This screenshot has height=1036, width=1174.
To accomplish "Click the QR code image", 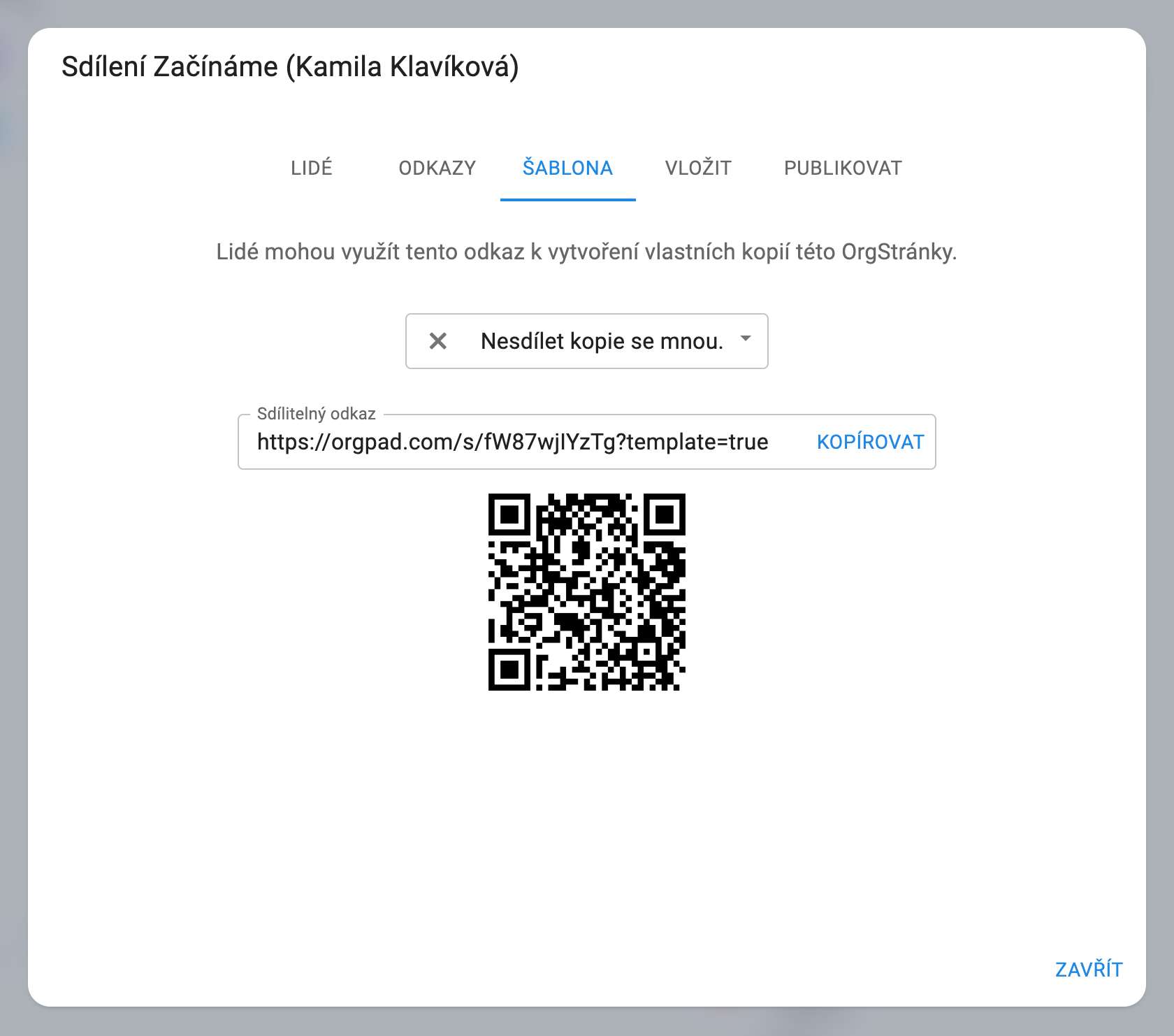I will pos(586,591).
